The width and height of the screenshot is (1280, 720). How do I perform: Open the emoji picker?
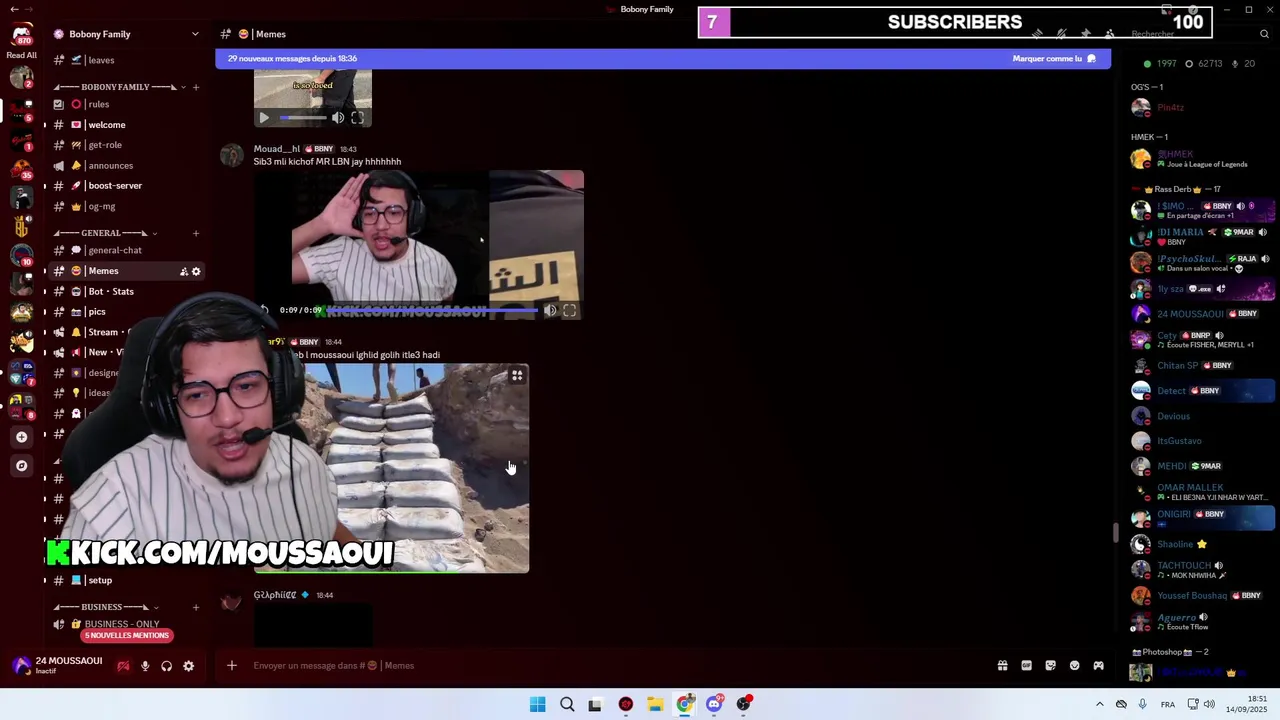1074,666
